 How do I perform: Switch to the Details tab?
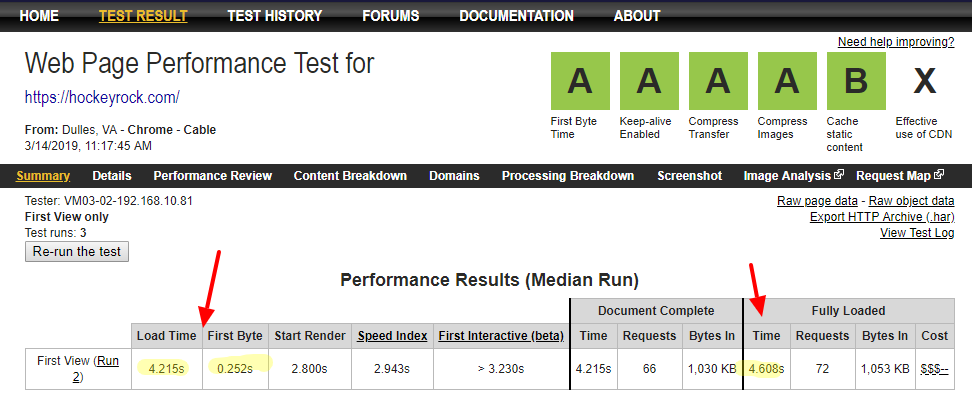click(x=112, y=176)
